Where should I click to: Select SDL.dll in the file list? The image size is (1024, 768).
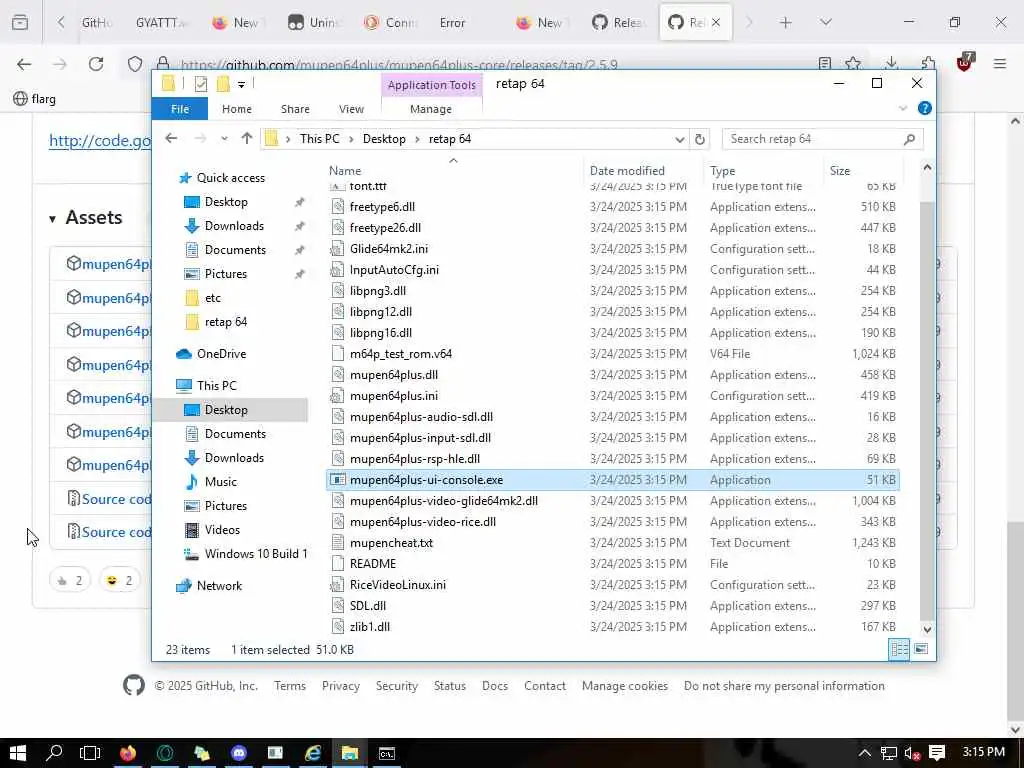(368, 605)
